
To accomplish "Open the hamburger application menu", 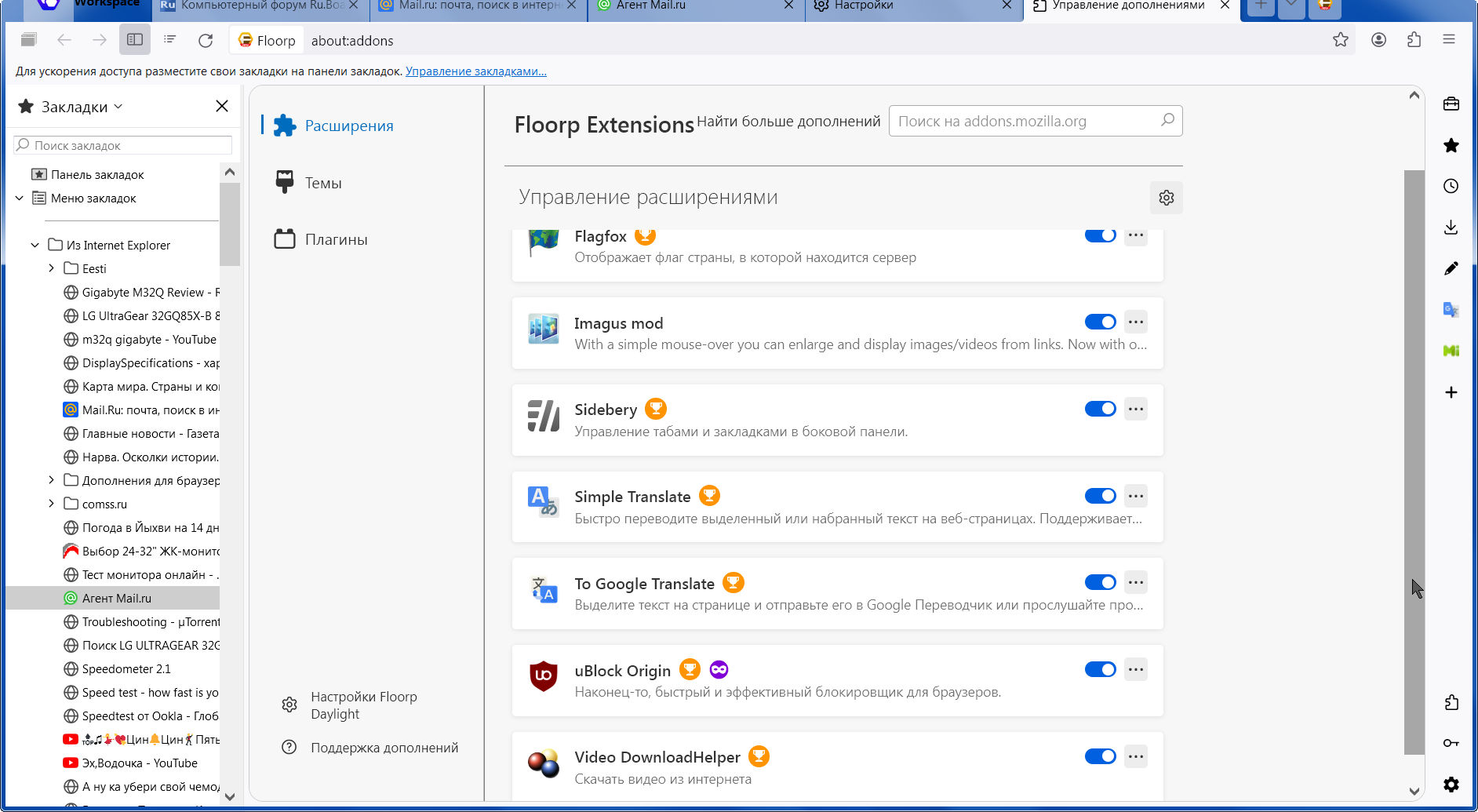I will point(1449,39).
